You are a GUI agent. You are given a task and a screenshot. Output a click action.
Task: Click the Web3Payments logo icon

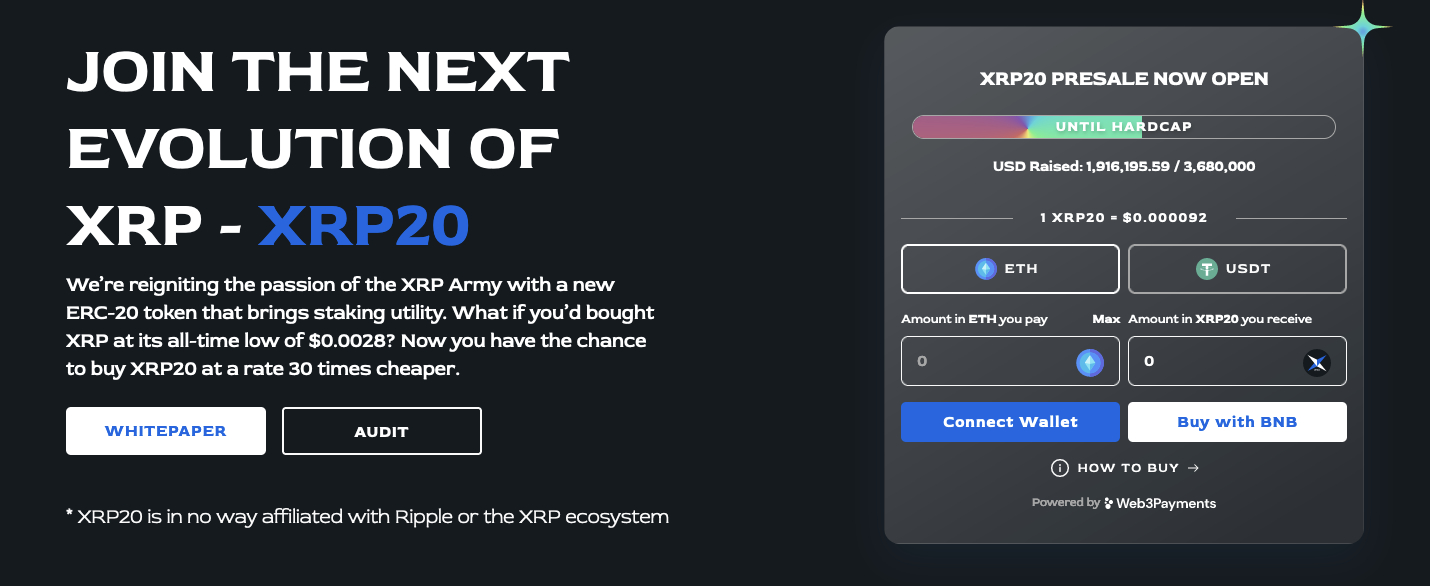tap(1110, 503)
